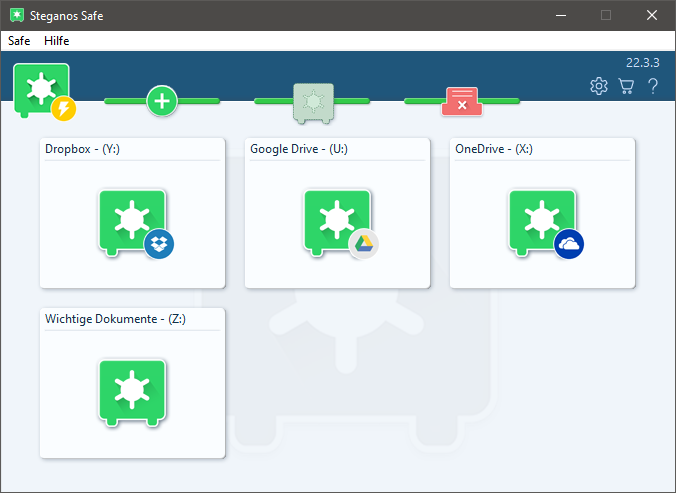This screenshot has width=676, height=493.
Task: Click the green plus create-safe icon
Action: coord(162,101)
